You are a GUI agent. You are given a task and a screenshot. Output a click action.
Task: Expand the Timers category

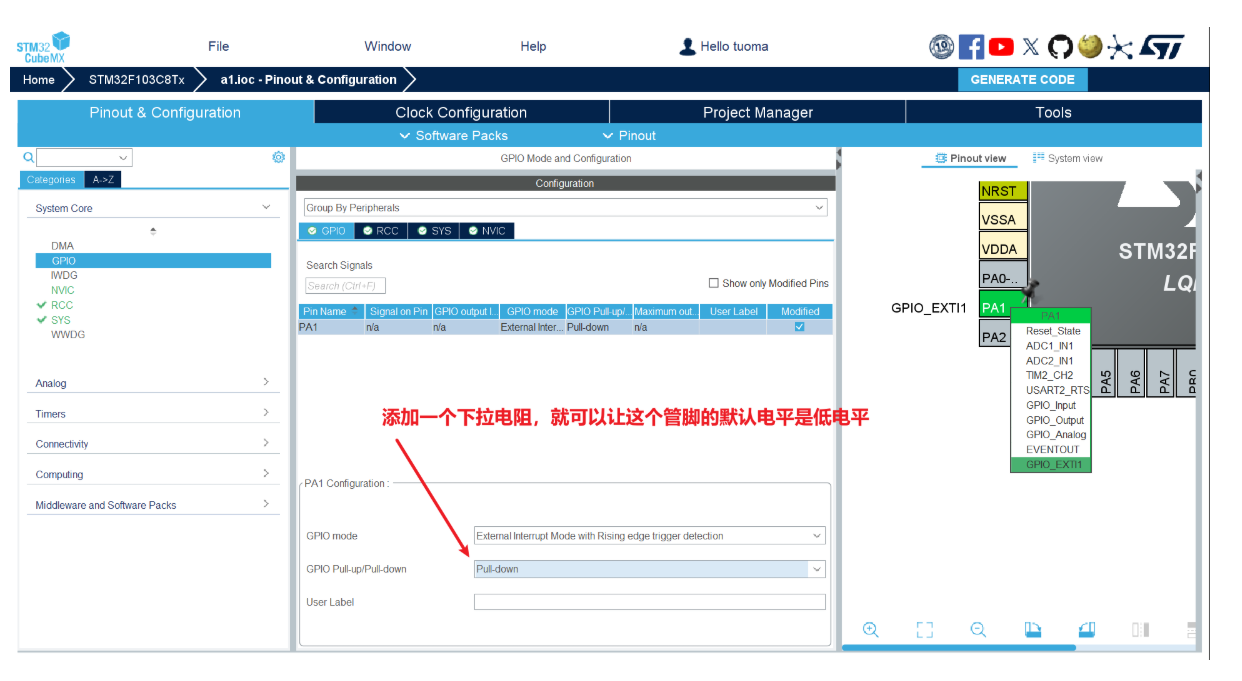tap(266, 413)
